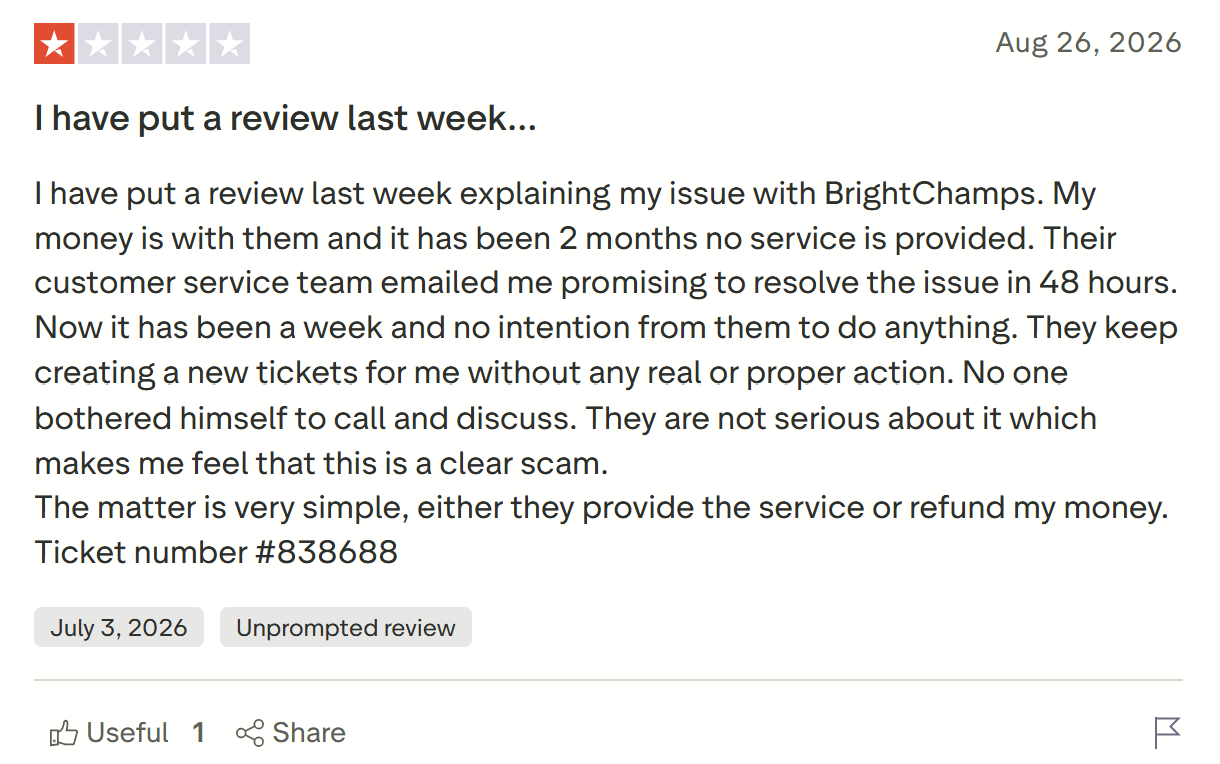Click the word BrightChamps in the review
This screenshot has height=764, width=1220.
[931, 193]
